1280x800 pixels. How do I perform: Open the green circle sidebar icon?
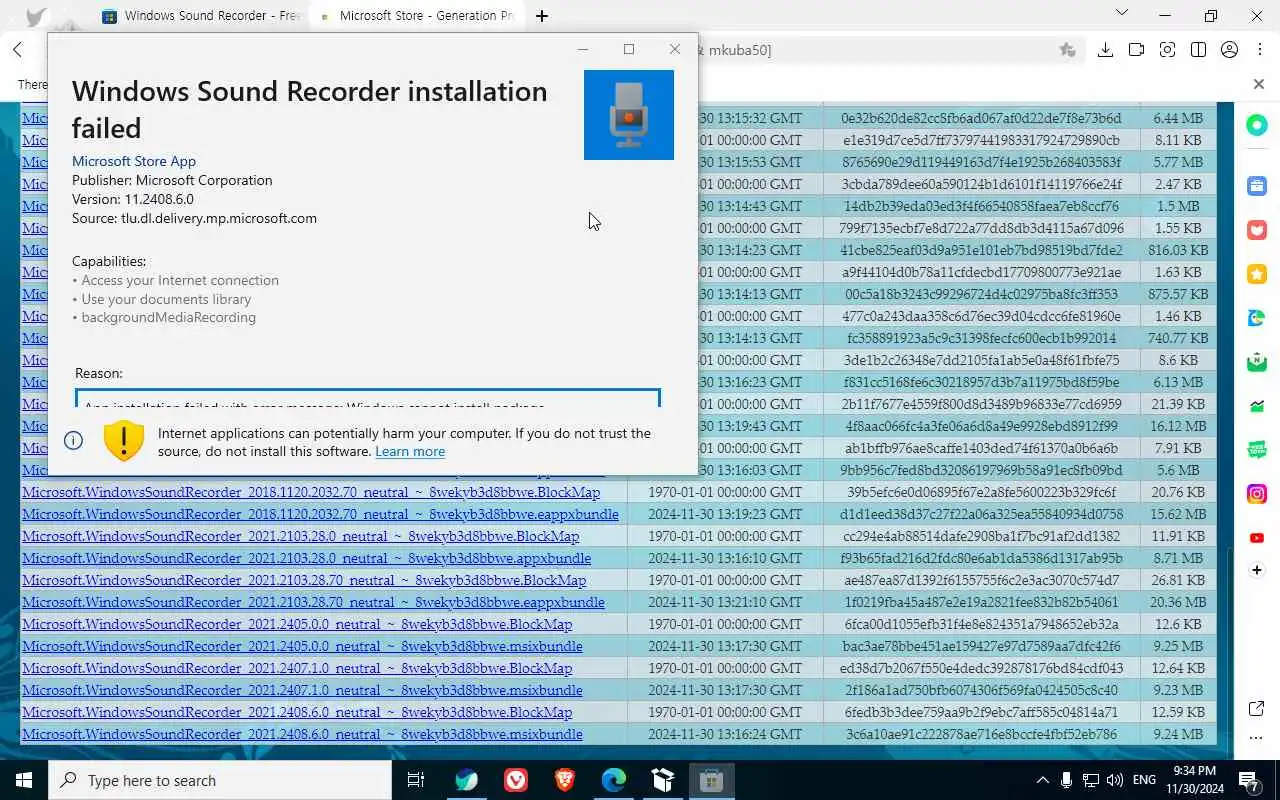(1257, 125)
